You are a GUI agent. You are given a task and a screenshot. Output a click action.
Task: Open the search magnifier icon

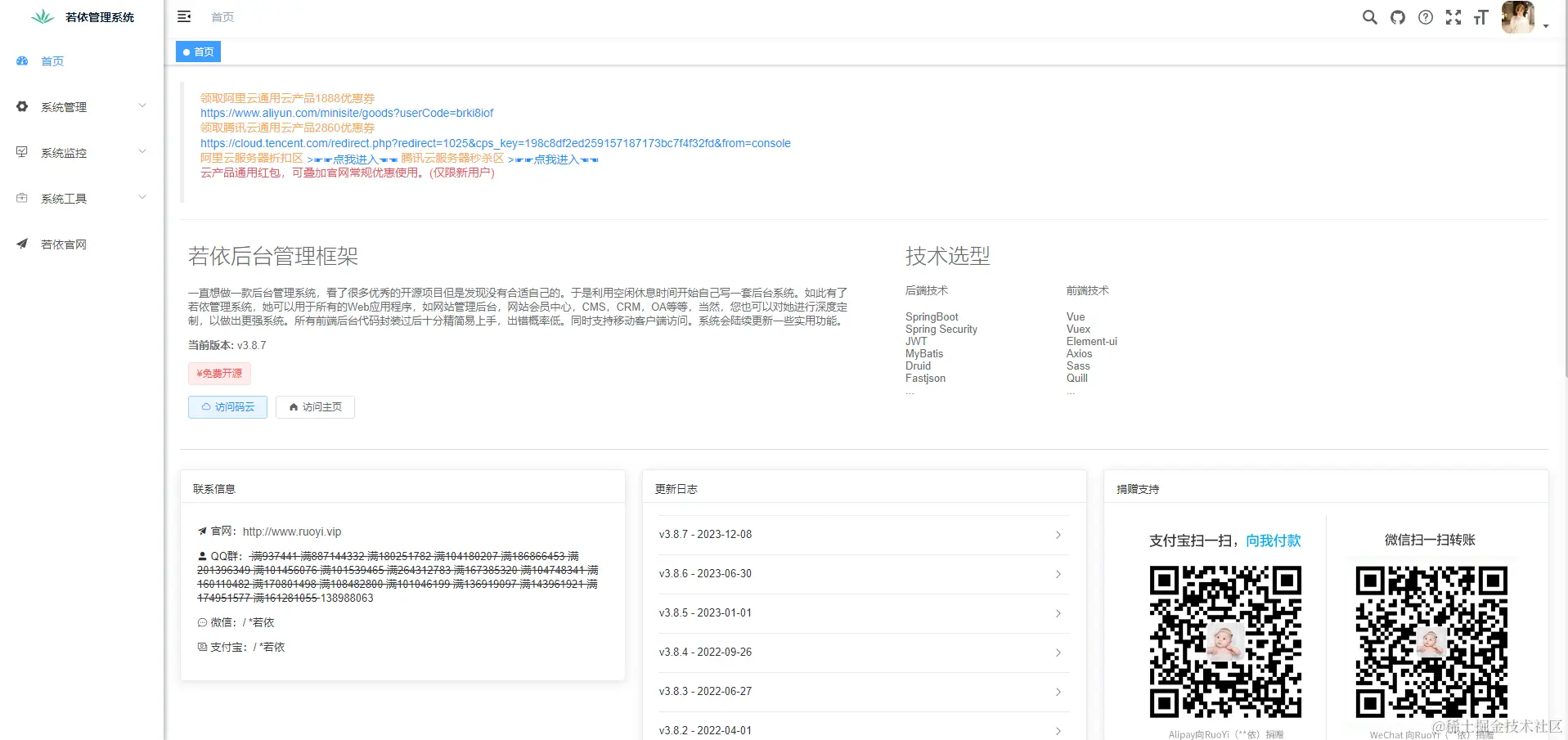point(1369,17)
